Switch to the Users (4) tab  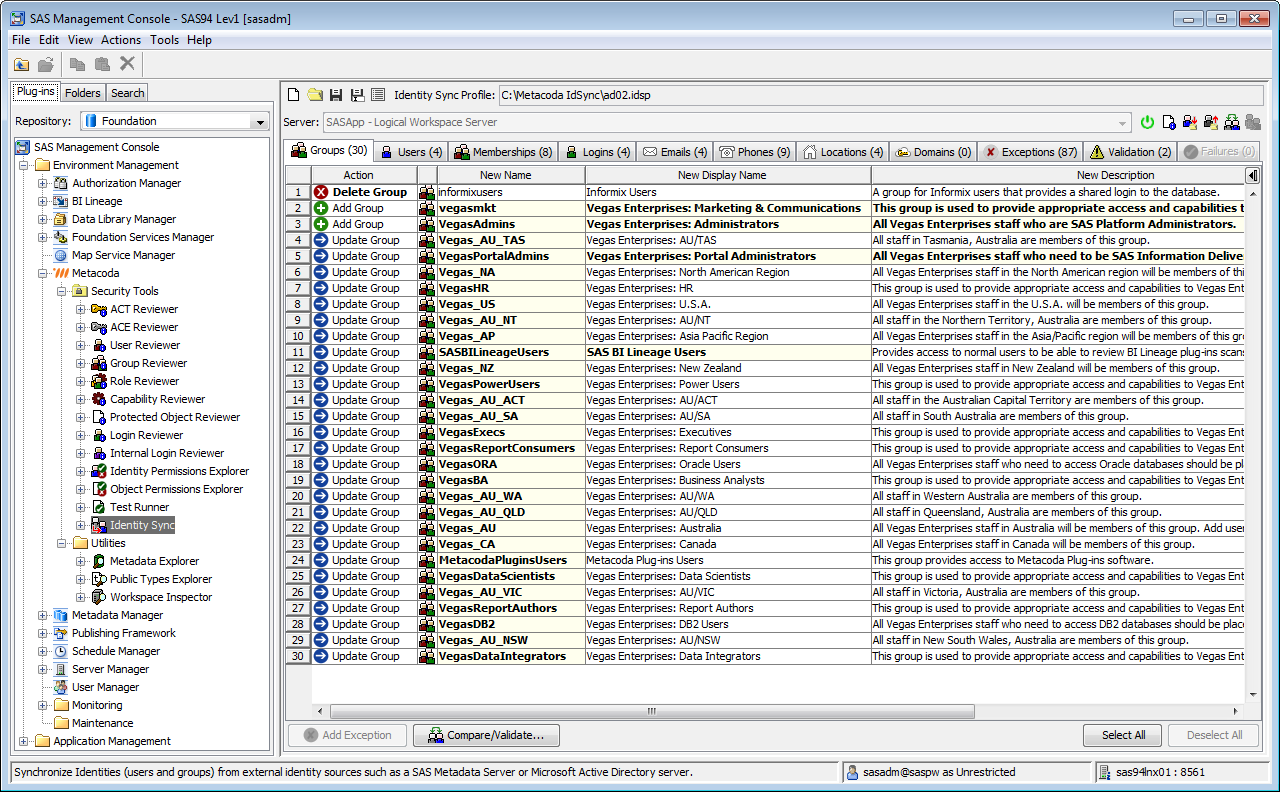pyautogui.click(x=412, y=152)
